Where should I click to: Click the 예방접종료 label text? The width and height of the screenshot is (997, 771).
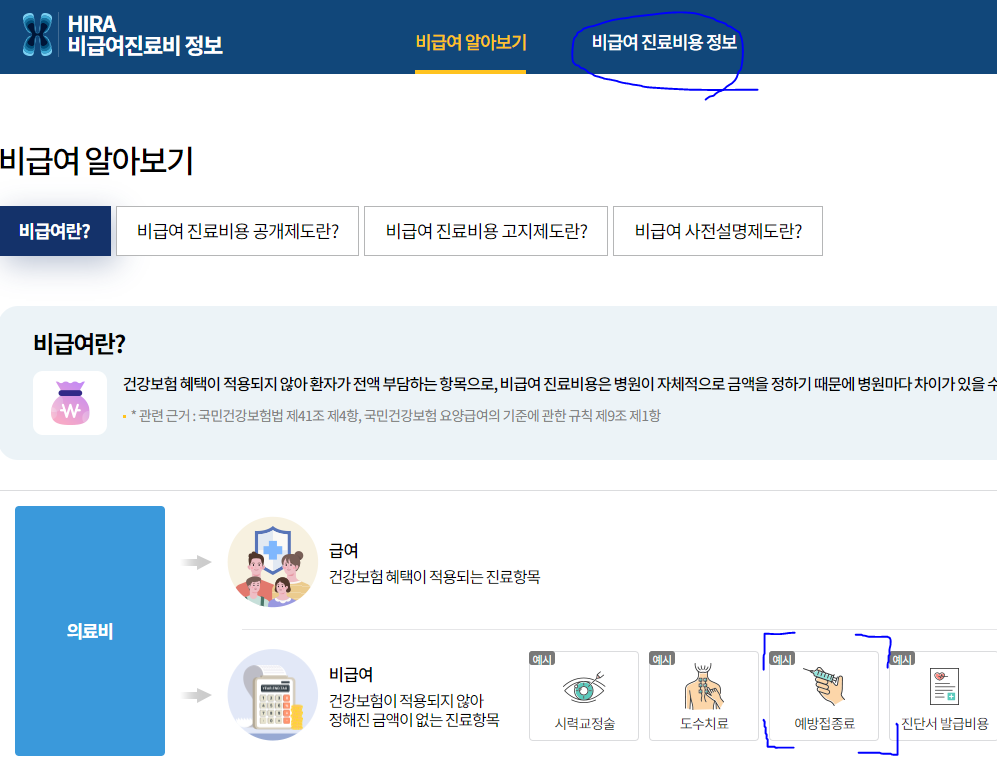[x=824, y=724]
